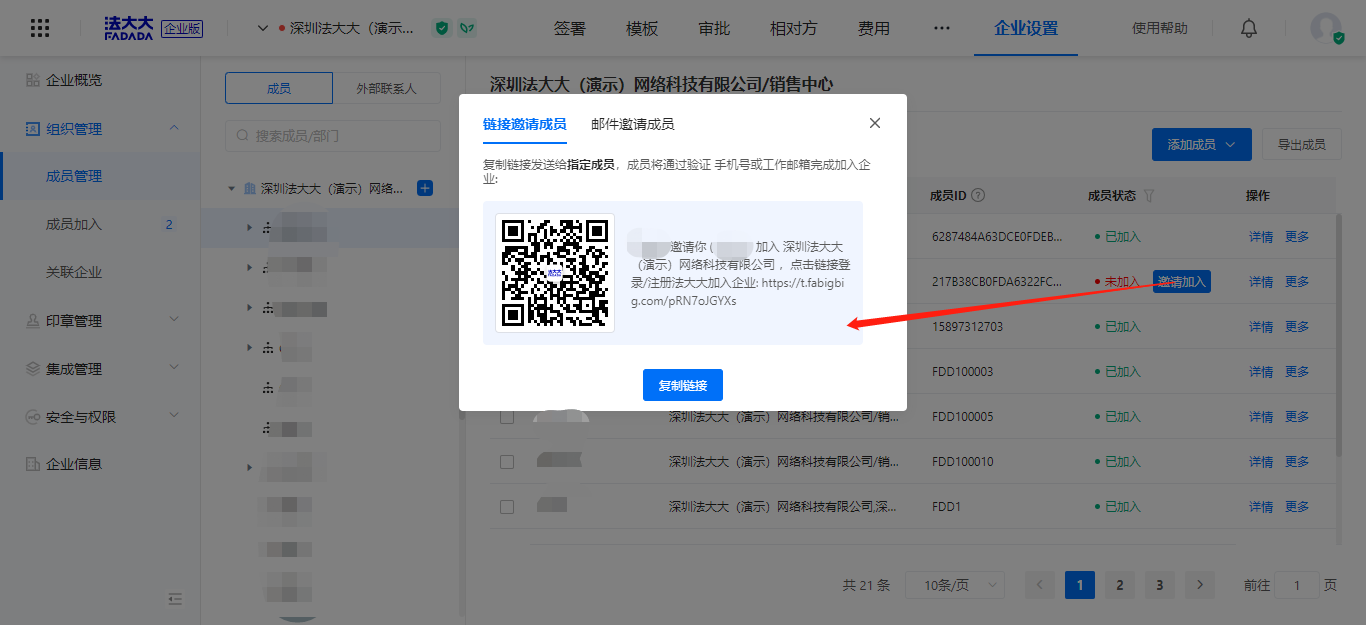
Task: Open the user avatar menu
Action: tap(1327, 28)
